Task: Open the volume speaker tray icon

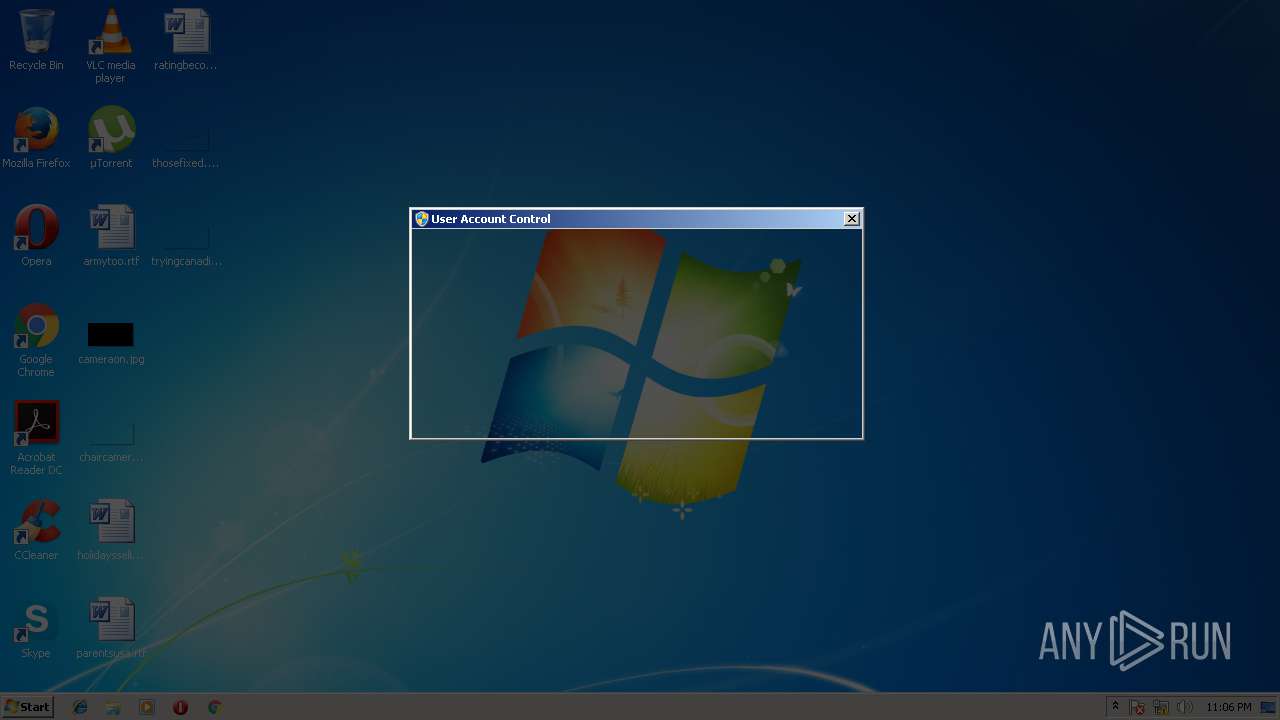Action: (x=1185, y=707)
